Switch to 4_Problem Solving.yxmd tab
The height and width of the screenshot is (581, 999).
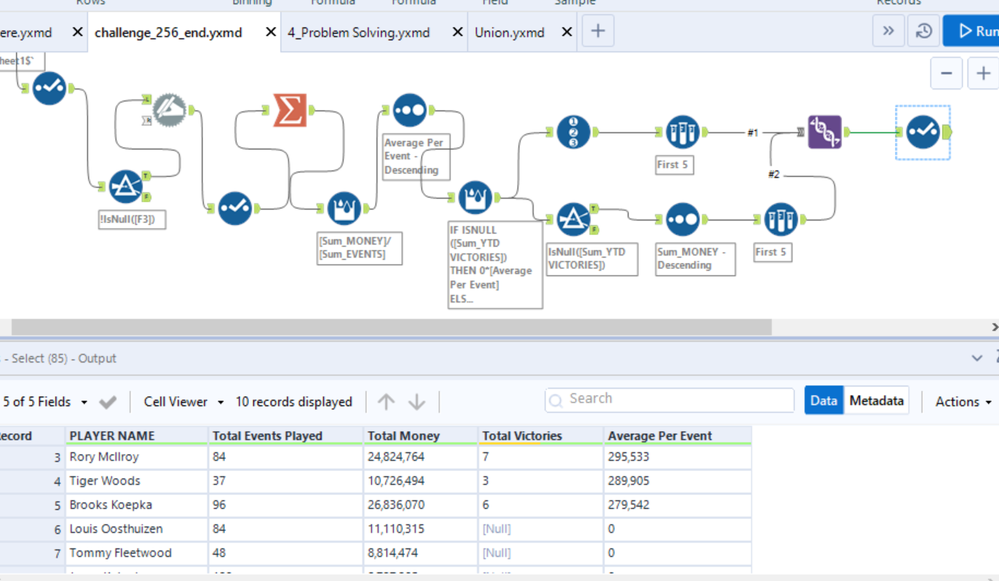(x=358, y=32)
